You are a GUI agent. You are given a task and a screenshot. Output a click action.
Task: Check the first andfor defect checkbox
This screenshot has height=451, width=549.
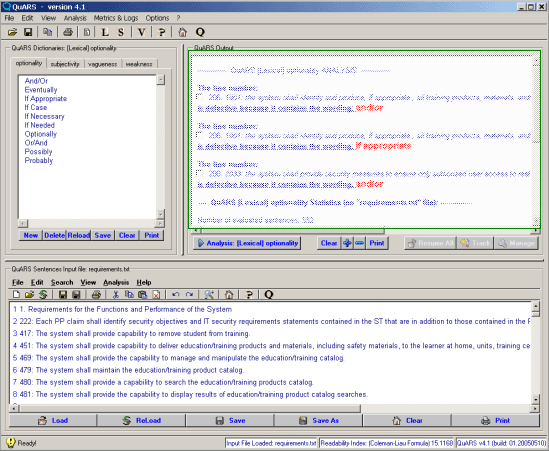(200, 97)
